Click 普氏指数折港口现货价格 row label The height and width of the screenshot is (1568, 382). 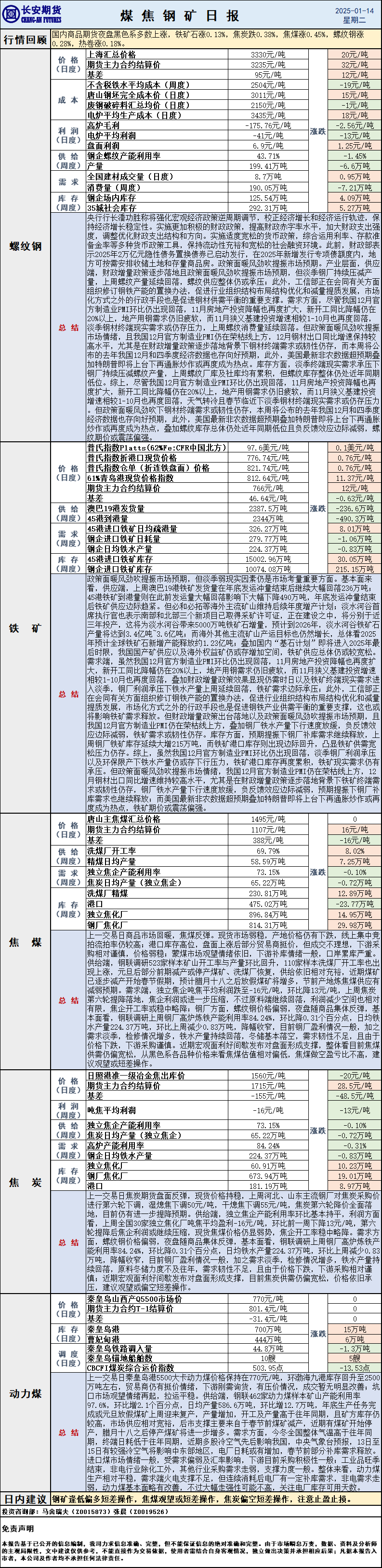[132, 458]
